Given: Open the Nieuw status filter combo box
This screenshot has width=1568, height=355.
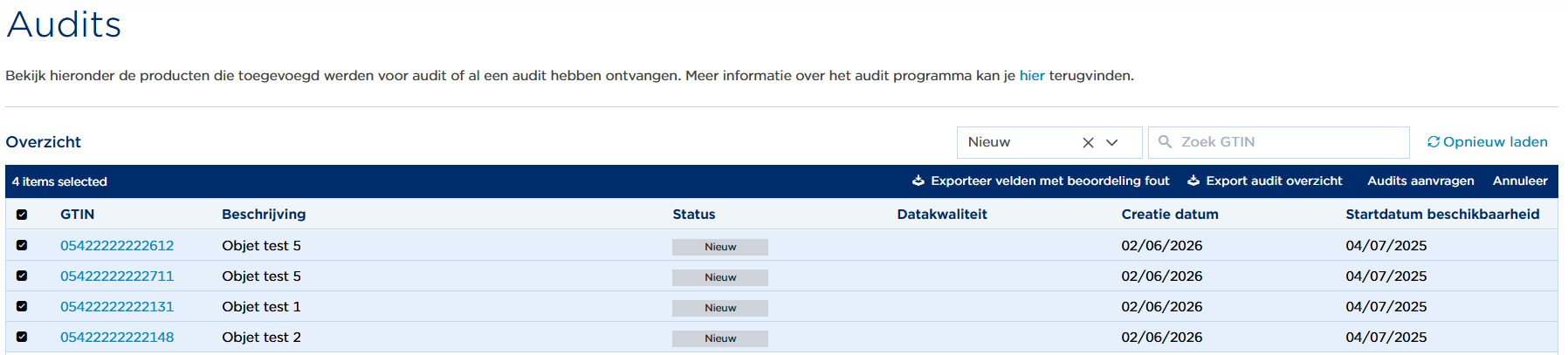Looking at the screenshot, I should (1049, 142).
